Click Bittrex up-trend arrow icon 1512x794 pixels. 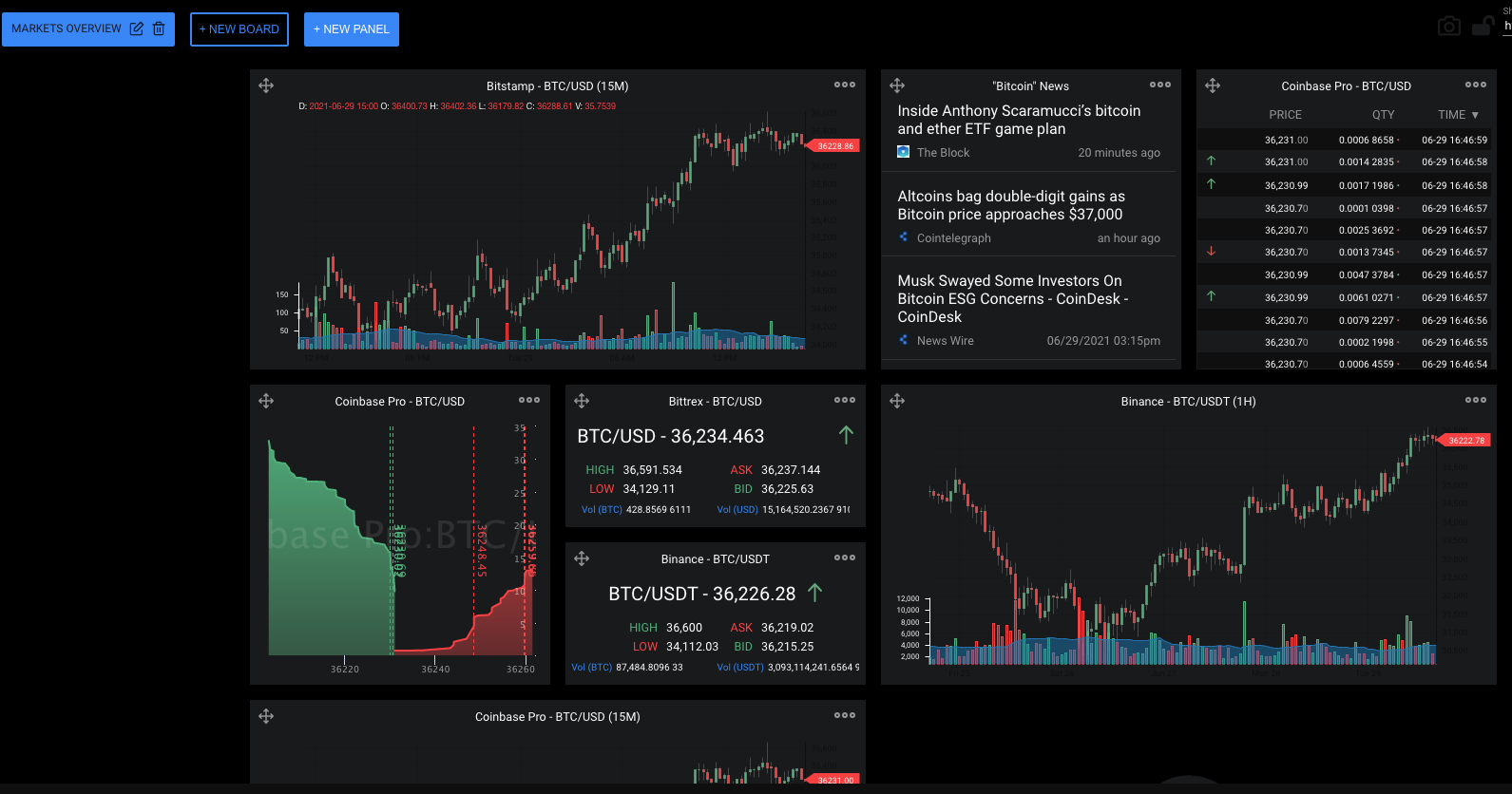(846, 435)
